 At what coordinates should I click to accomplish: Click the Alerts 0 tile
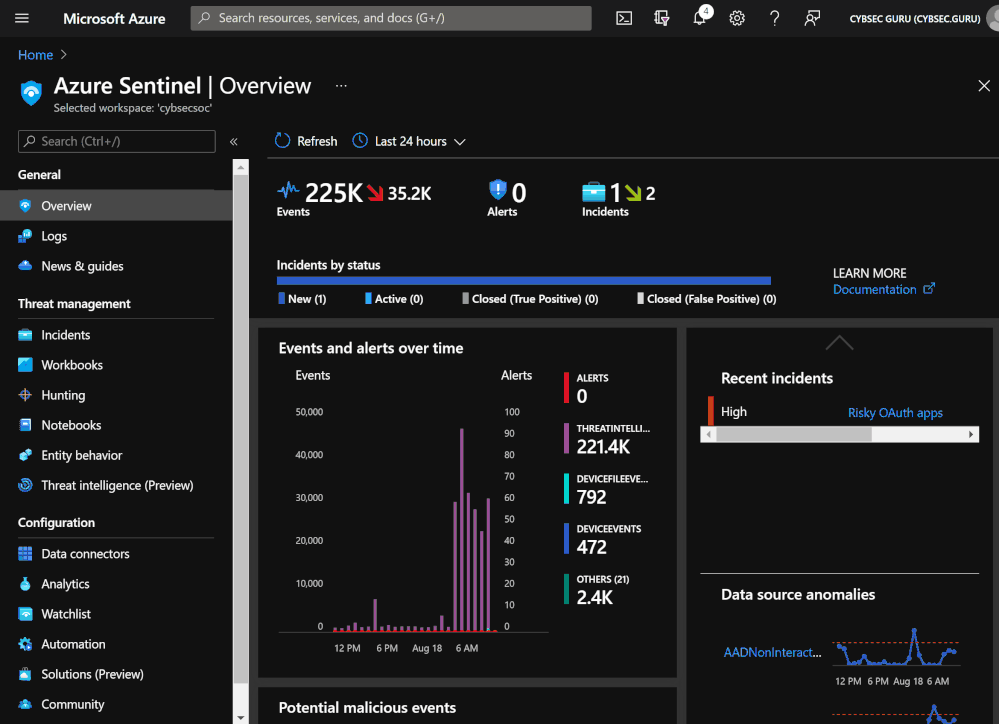[507, 198]
